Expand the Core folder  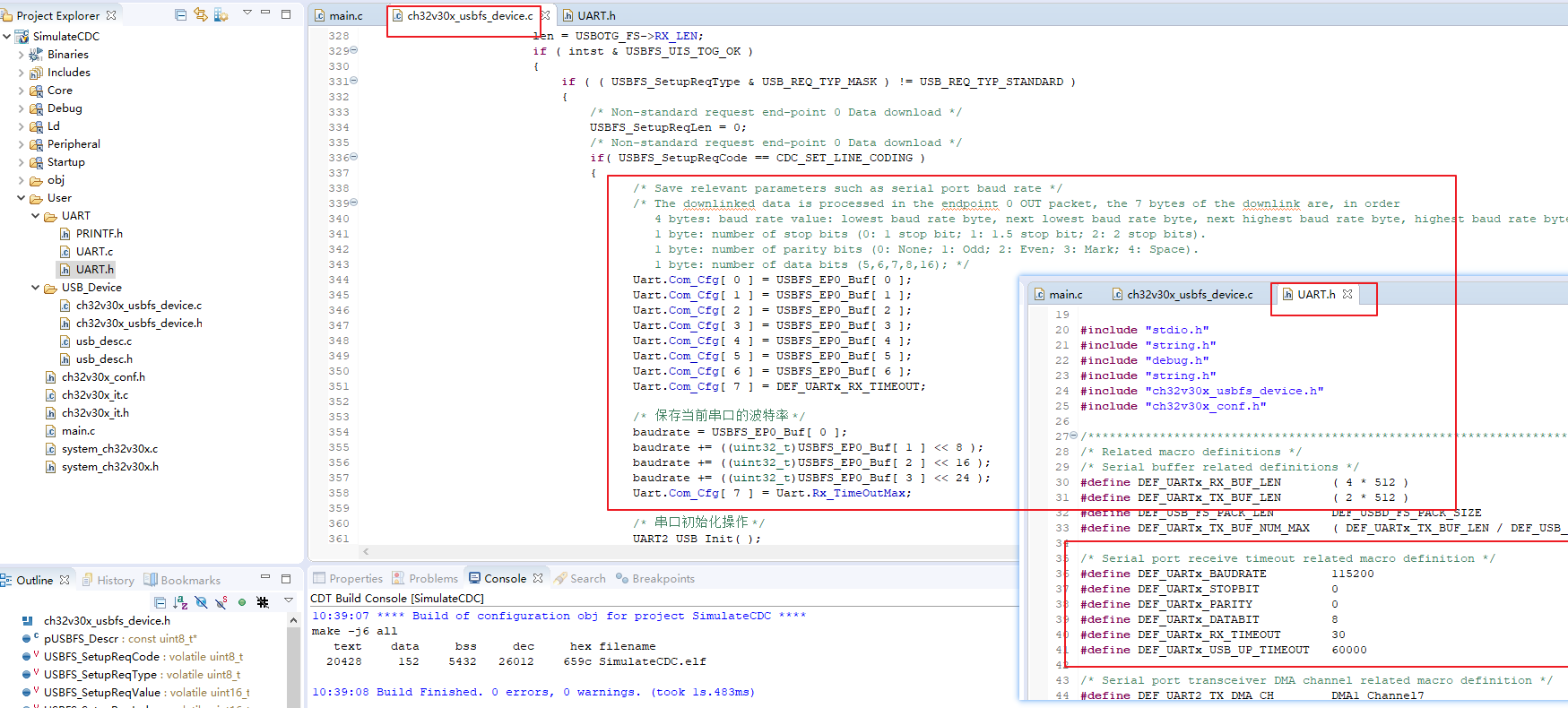(x=22, y=91)
